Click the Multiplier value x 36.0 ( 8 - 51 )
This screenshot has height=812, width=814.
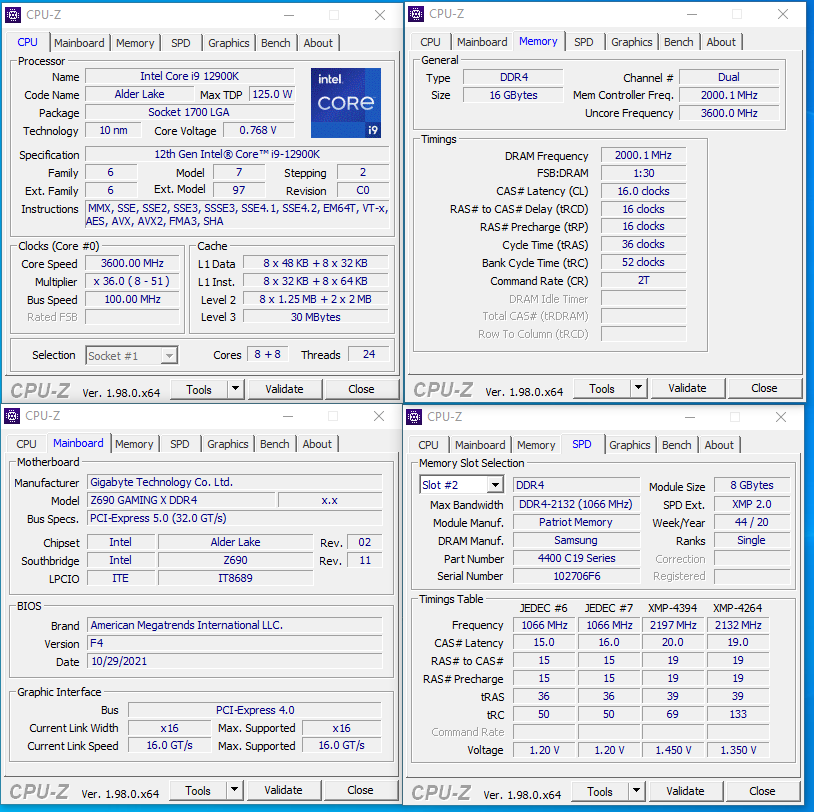tap(132, 281)
